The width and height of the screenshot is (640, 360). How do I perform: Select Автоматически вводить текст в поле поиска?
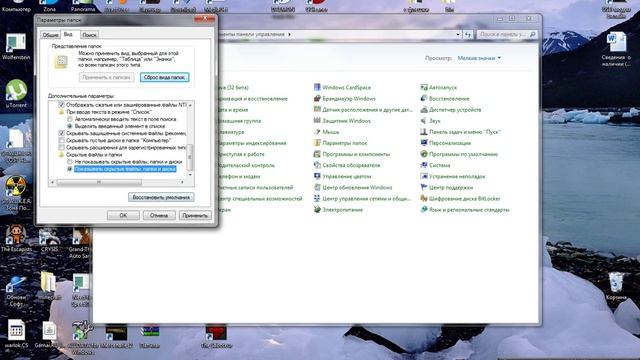click(70, 119)
